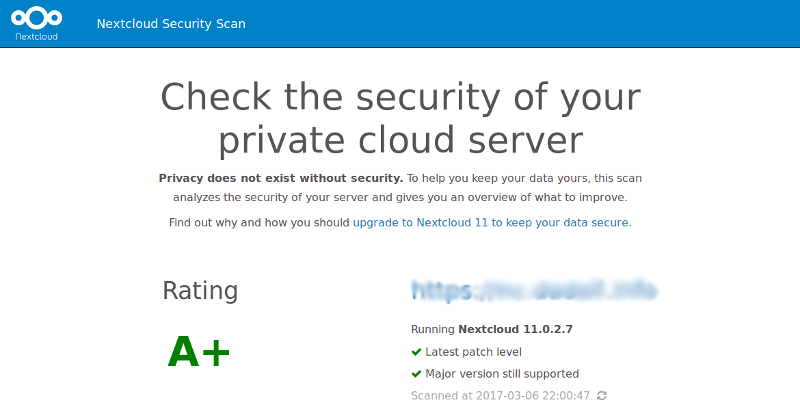Click the green check next to Major version still supported
The image size is (800, 420).
pos(416,374)
